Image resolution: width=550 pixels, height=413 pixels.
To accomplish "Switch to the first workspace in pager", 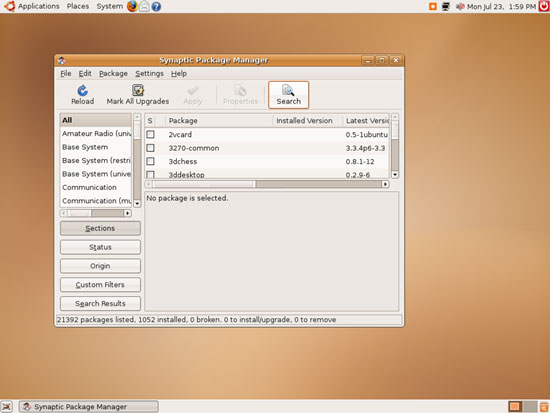I will pyautogui.click(x=515, y=407).
